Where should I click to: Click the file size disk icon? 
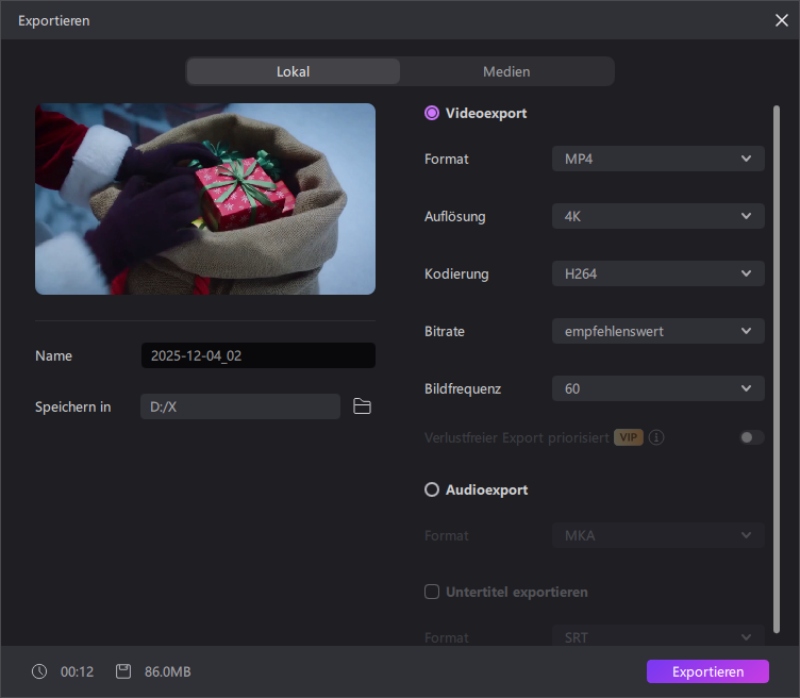(123, 672)
